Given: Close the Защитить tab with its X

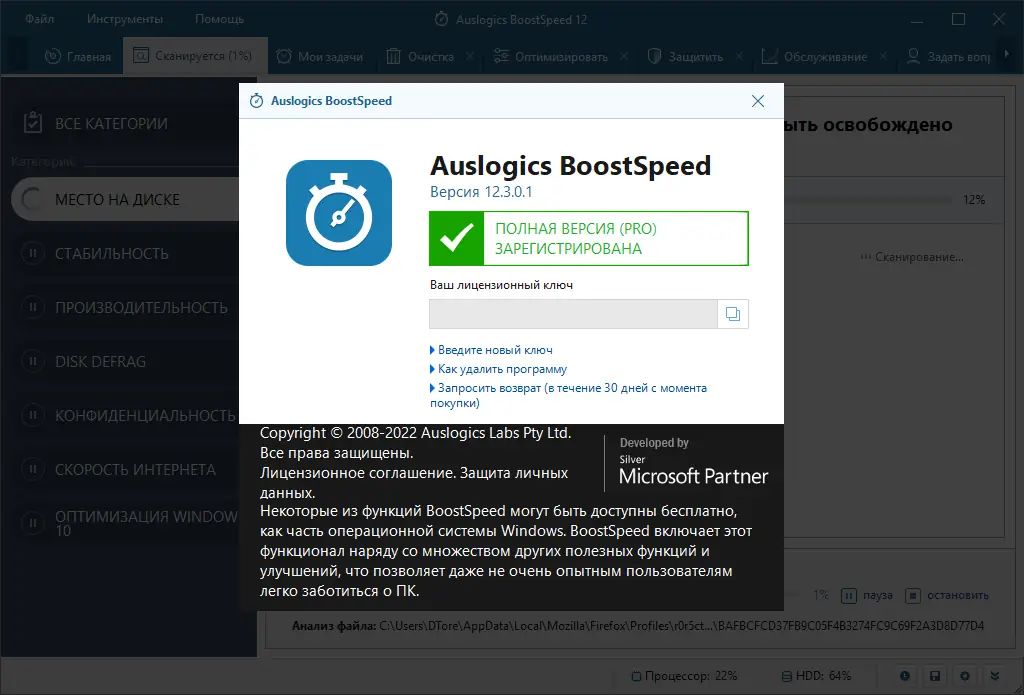Looking at the screenshot, I should click(x=739, y=56).
